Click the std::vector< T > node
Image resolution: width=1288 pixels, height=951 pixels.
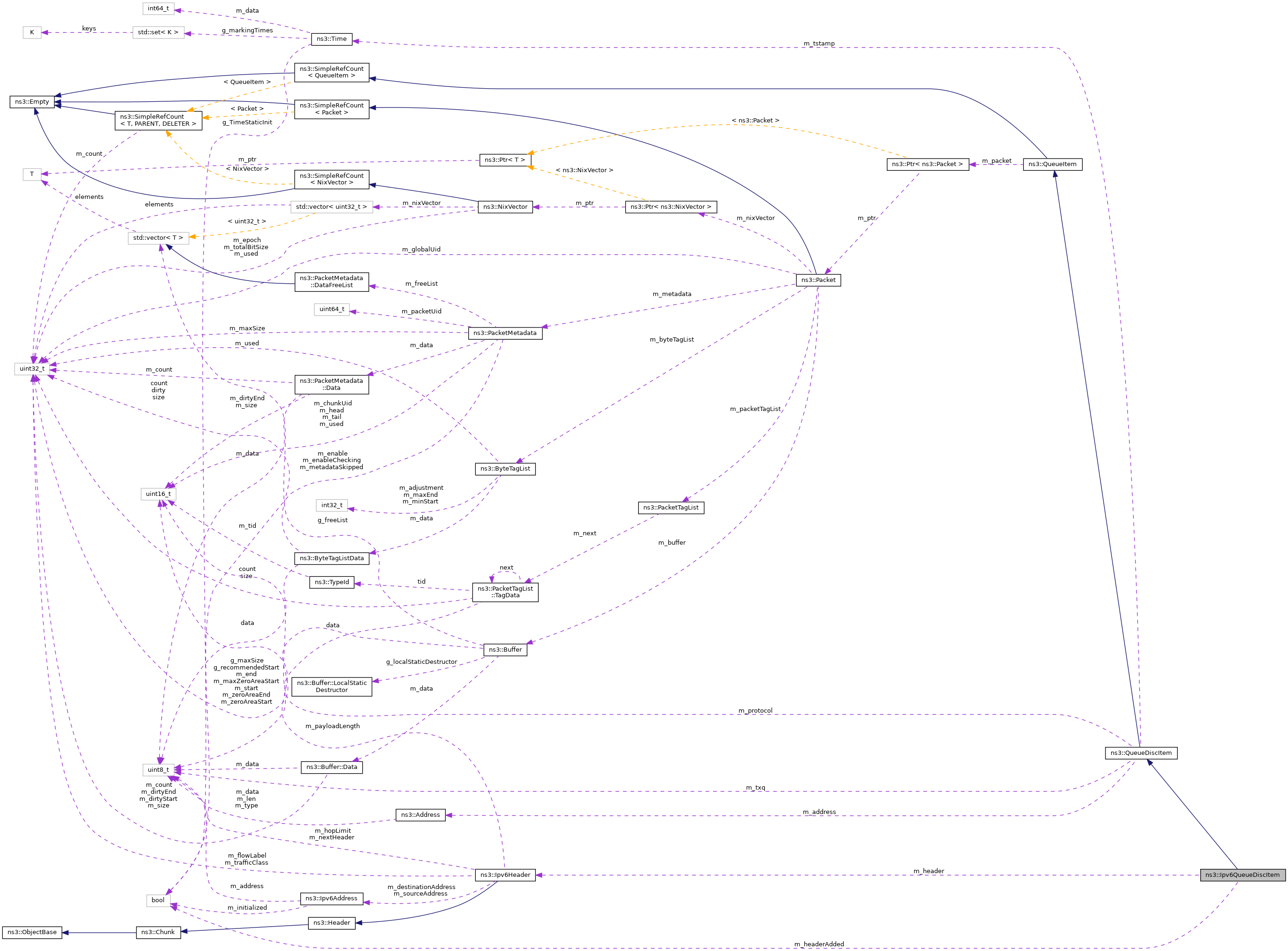pyautogui.click(x=158, y=238)
